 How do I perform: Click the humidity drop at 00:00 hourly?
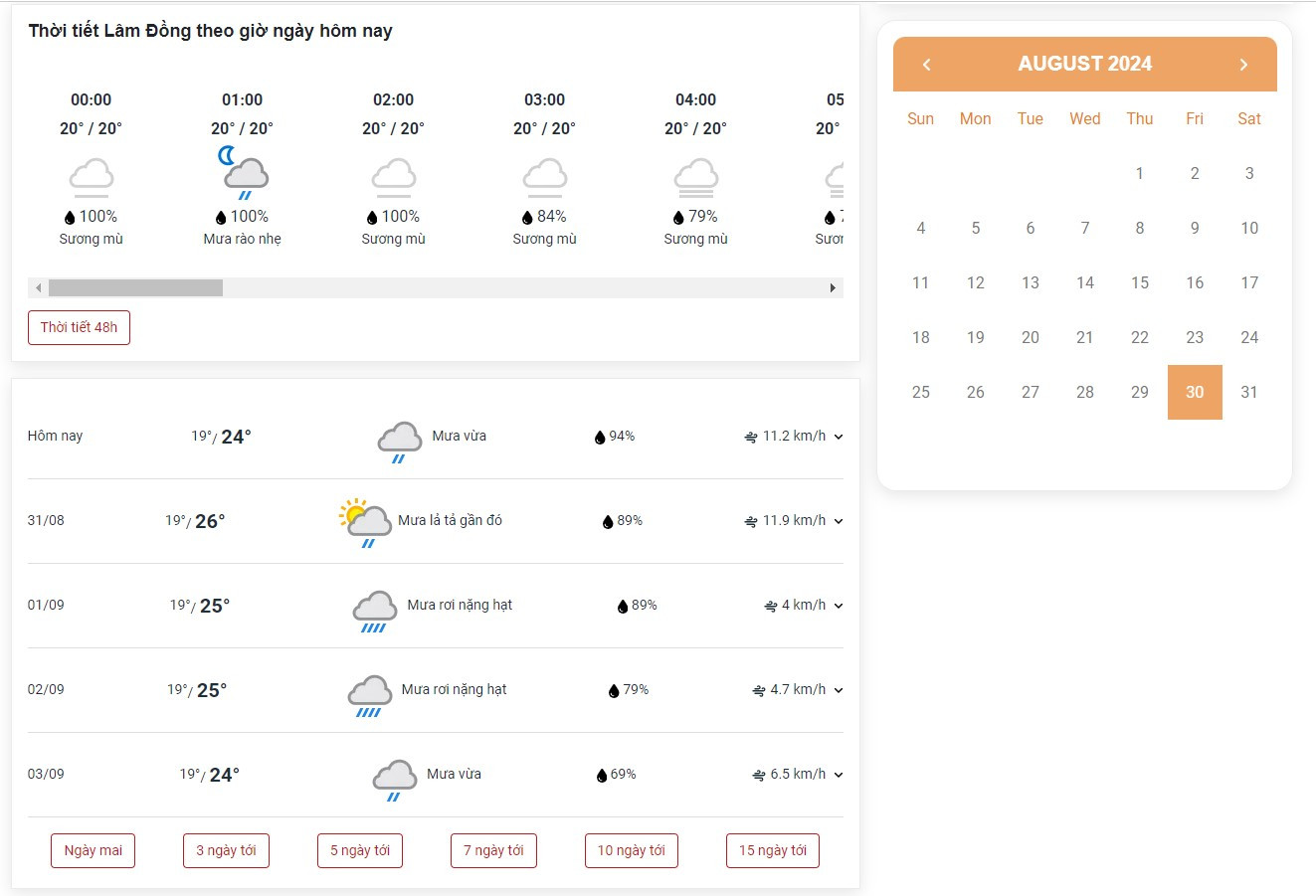click(70, 218)
